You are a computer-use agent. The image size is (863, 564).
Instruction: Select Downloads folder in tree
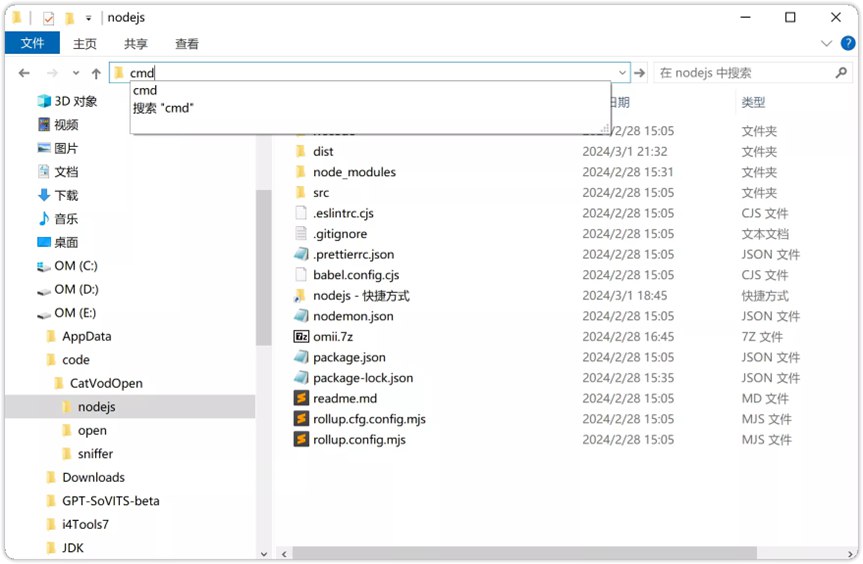pyautogui.click(x=86, y=478)
